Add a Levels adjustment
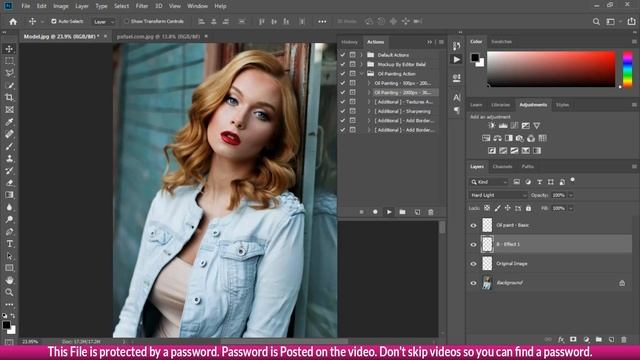640x360 pixels. [503, 126]
